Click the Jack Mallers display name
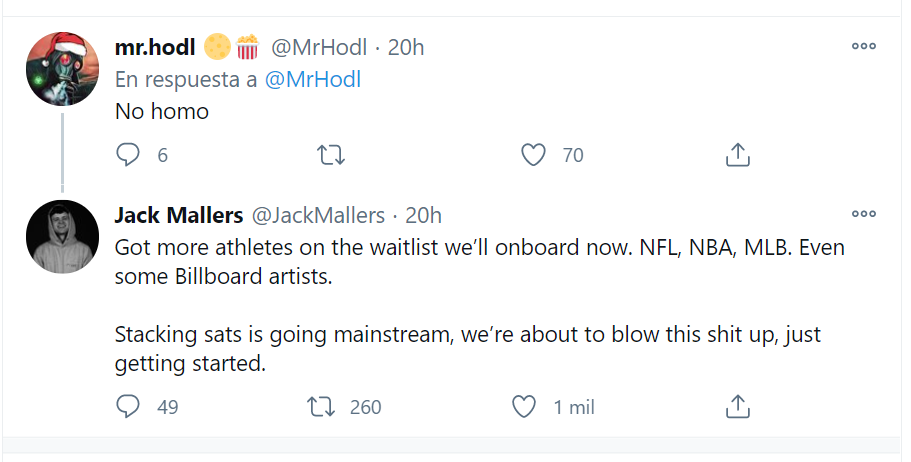This screenshot has width=911, height=462. tap(179, 215)
